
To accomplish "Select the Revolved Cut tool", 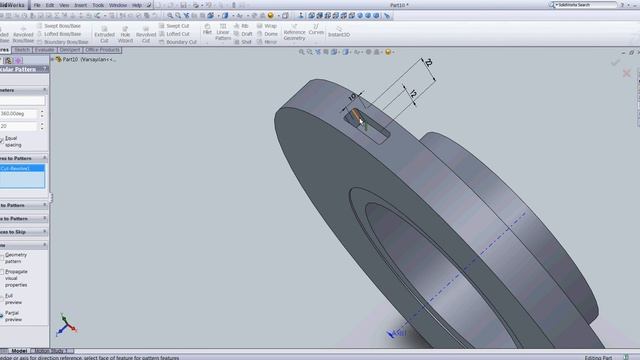I will point(146,34).
